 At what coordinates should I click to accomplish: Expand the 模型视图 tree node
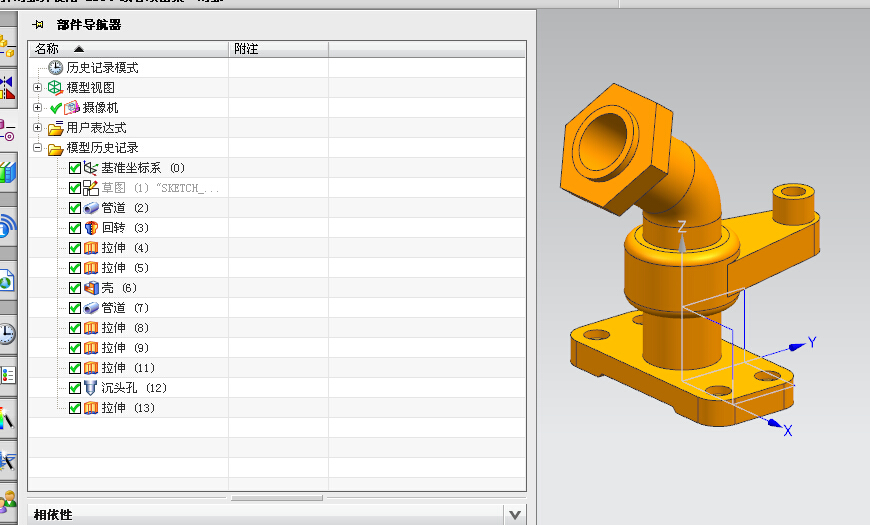(38, 88)
